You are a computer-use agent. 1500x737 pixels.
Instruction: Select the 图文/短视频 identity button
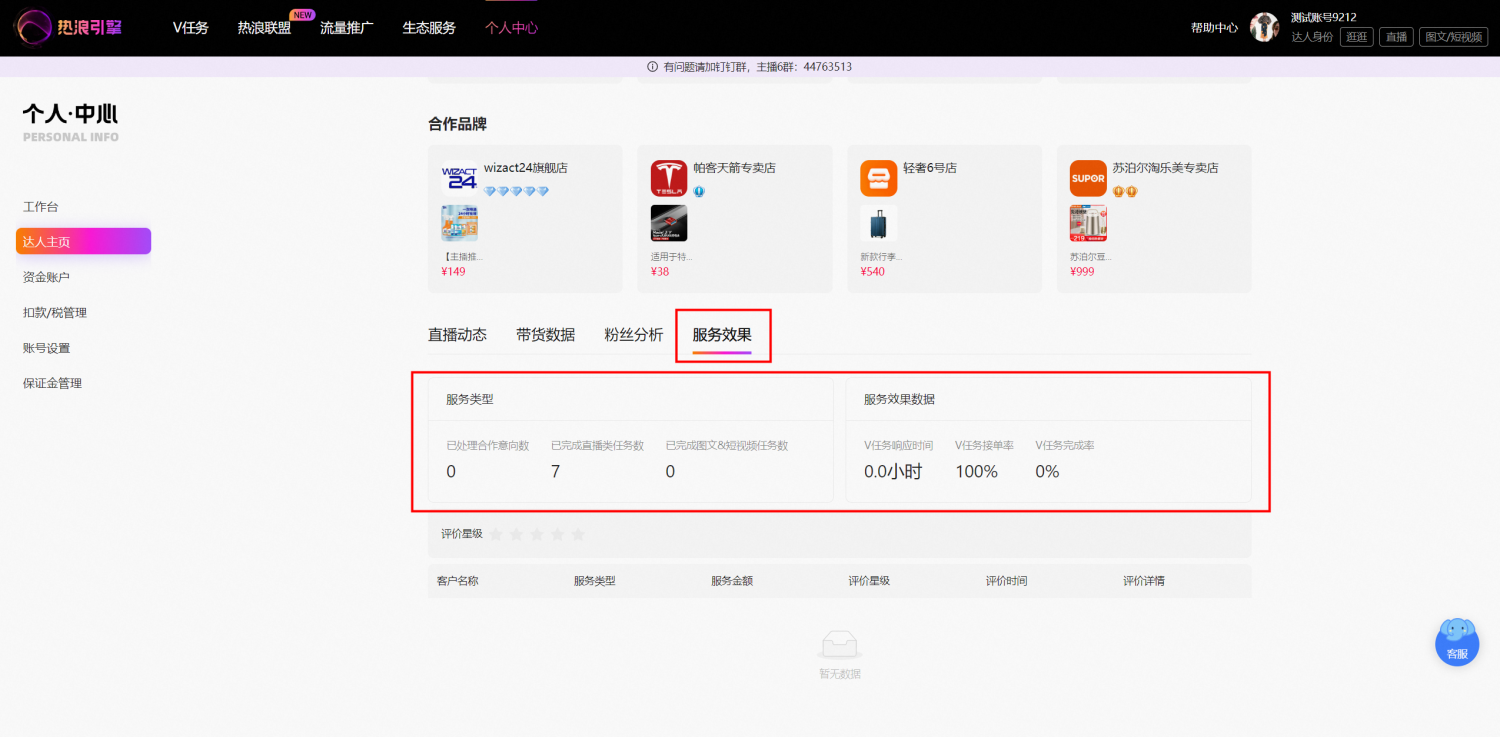tap(1454, 37)
